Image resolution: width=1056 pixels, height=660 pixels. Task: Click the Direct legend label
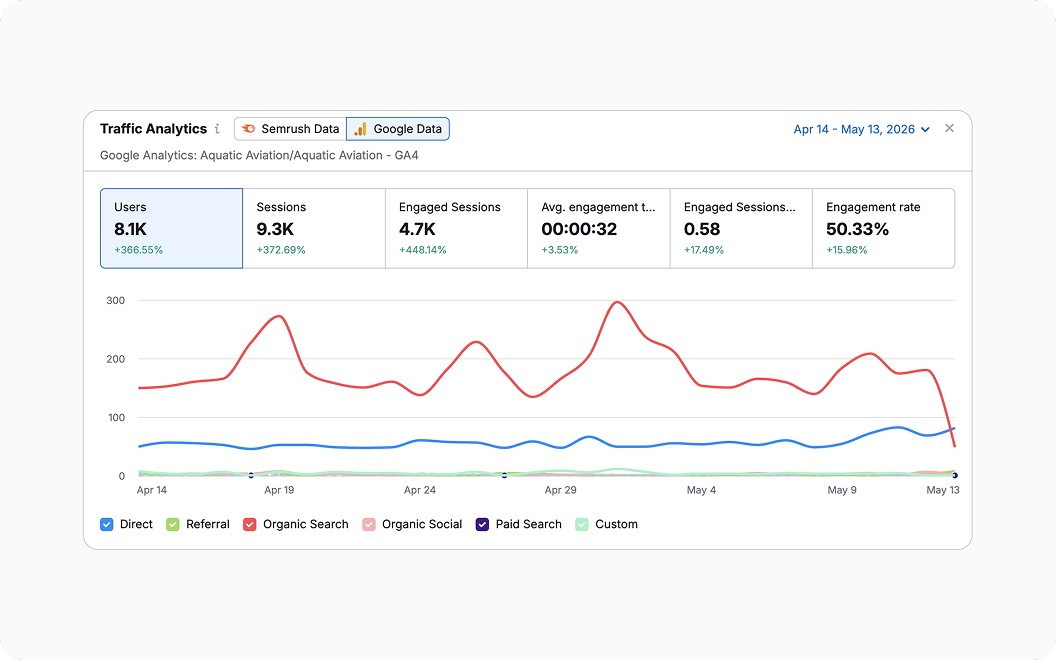136,525
